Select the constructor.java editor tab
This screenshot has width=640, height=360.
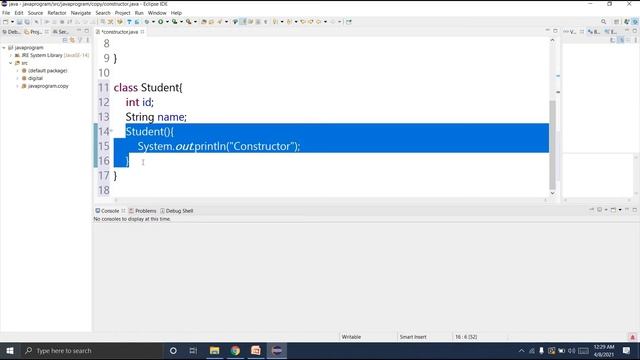click(120, 32)
